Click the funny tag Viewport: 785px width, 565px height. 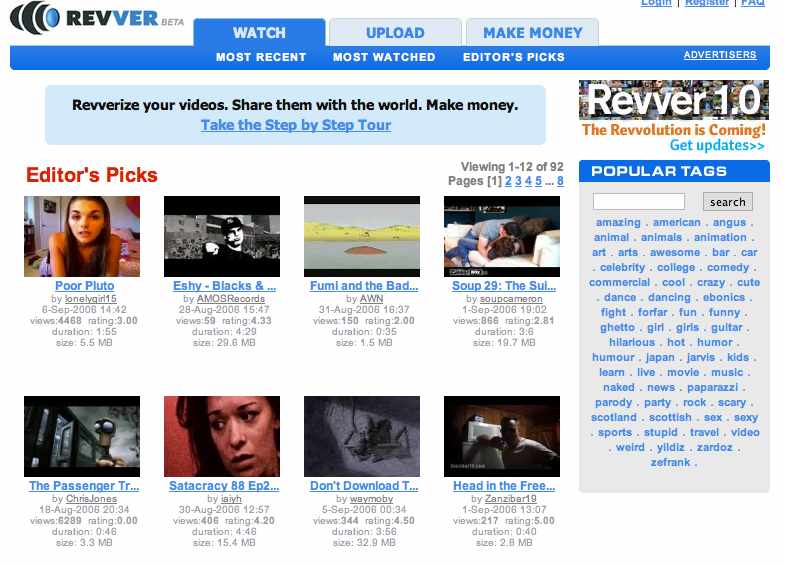[724, 312]
